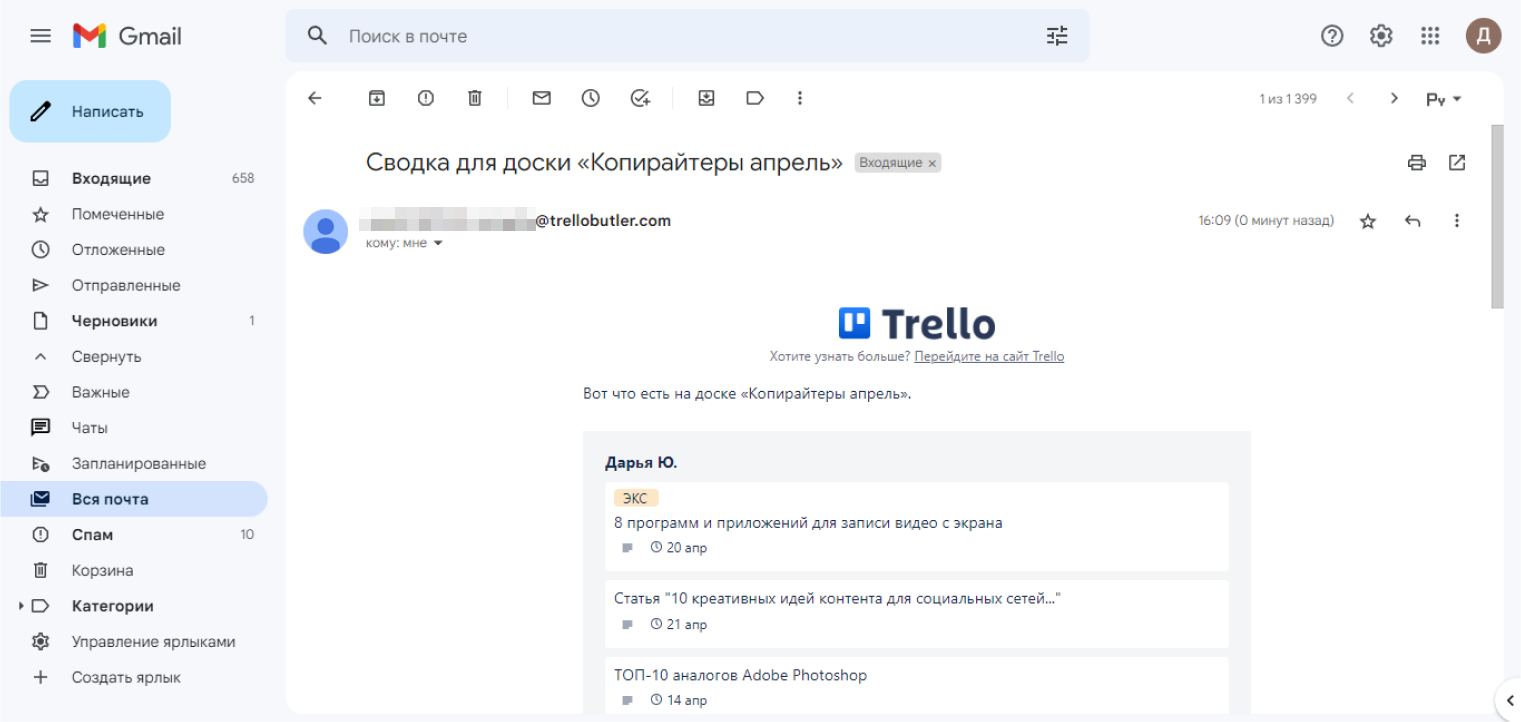Click the search magnifier icon
The width and height of the screenshot is (1521, 722).
[x=317, y=36]
